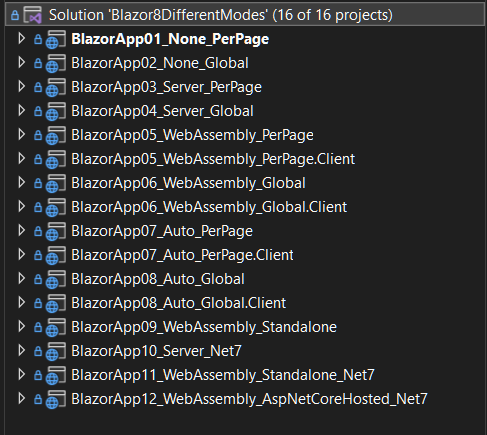
Task: Select the bold startup project BlazorApp01_None_PerPage
Action: pyautogui.click(x=170, y=39)
